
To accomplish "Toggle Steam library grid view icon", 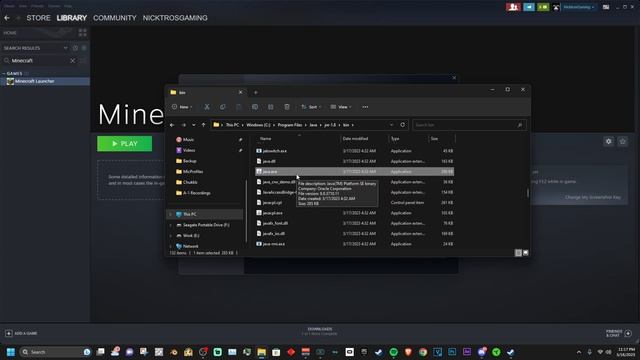I will coord(82,33).
